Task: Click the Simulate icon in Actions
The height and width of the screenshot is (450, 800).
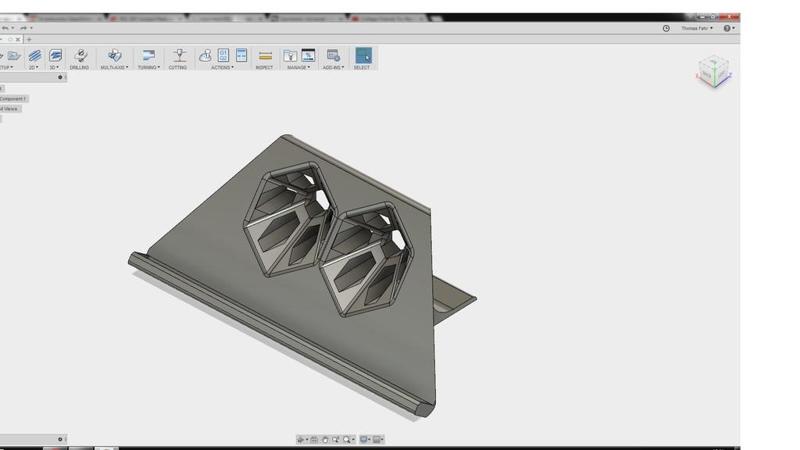Action: click(x=205, y=56)
